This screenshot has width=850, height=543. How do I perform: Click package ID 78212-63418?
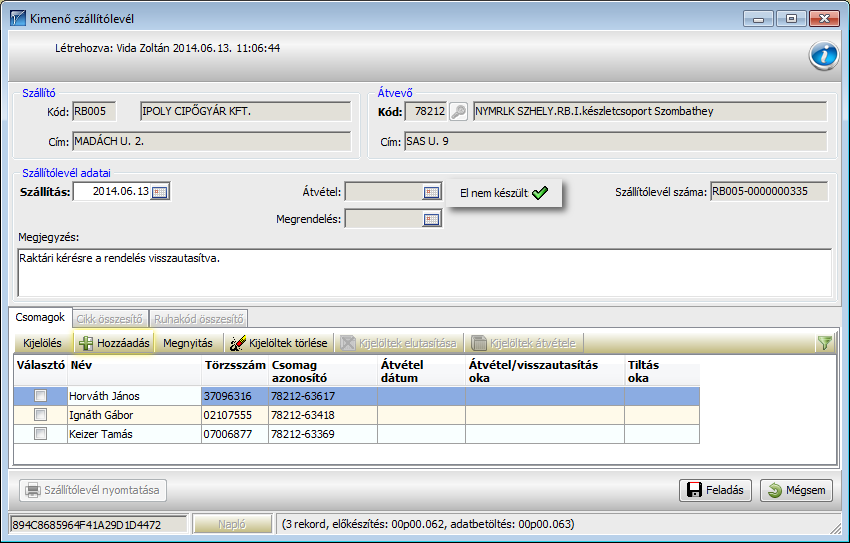(323, 415)
